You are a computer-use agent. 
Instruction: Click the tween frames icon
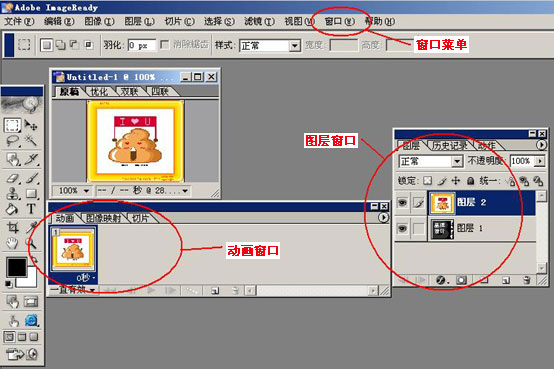coord(192,291)
